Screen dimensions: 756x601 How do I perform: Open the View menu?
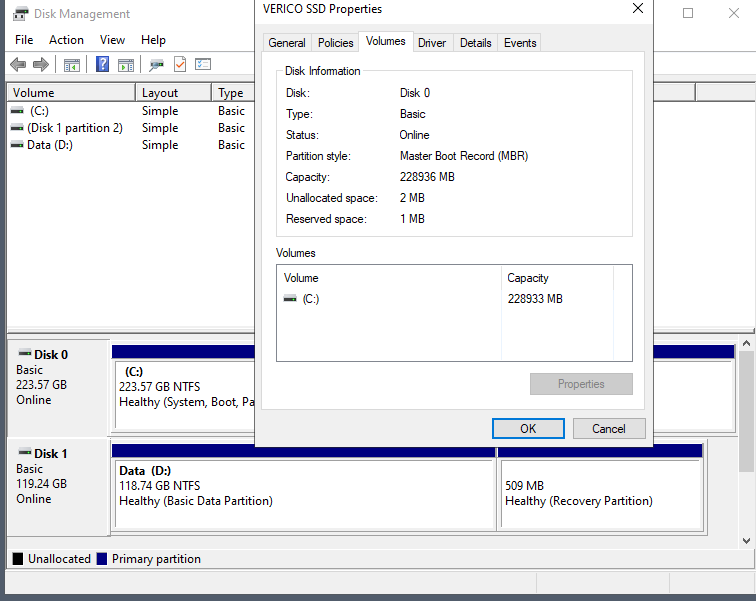(112, 40)
